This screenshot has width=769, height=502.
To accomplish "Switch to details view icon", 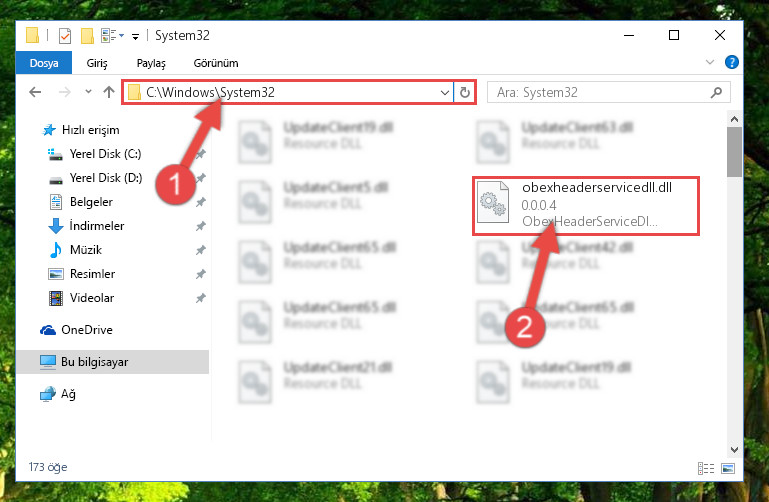I will pyautogui.click(x=706, y=468).
